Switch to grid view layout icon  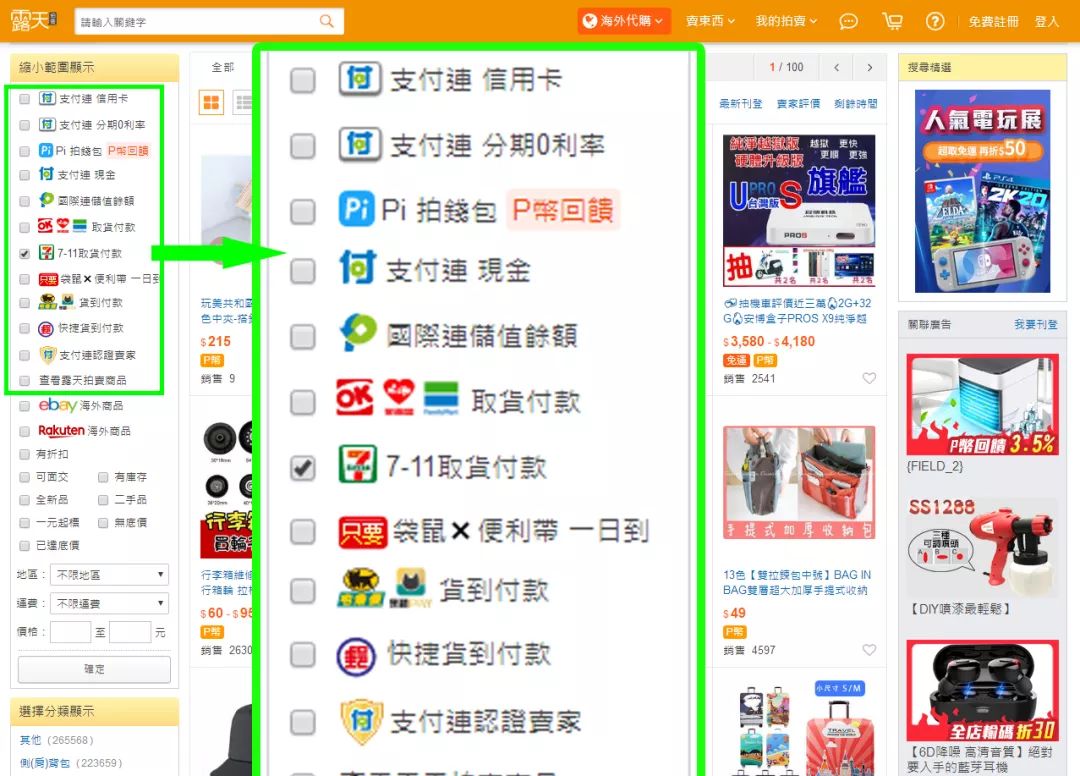211,102
